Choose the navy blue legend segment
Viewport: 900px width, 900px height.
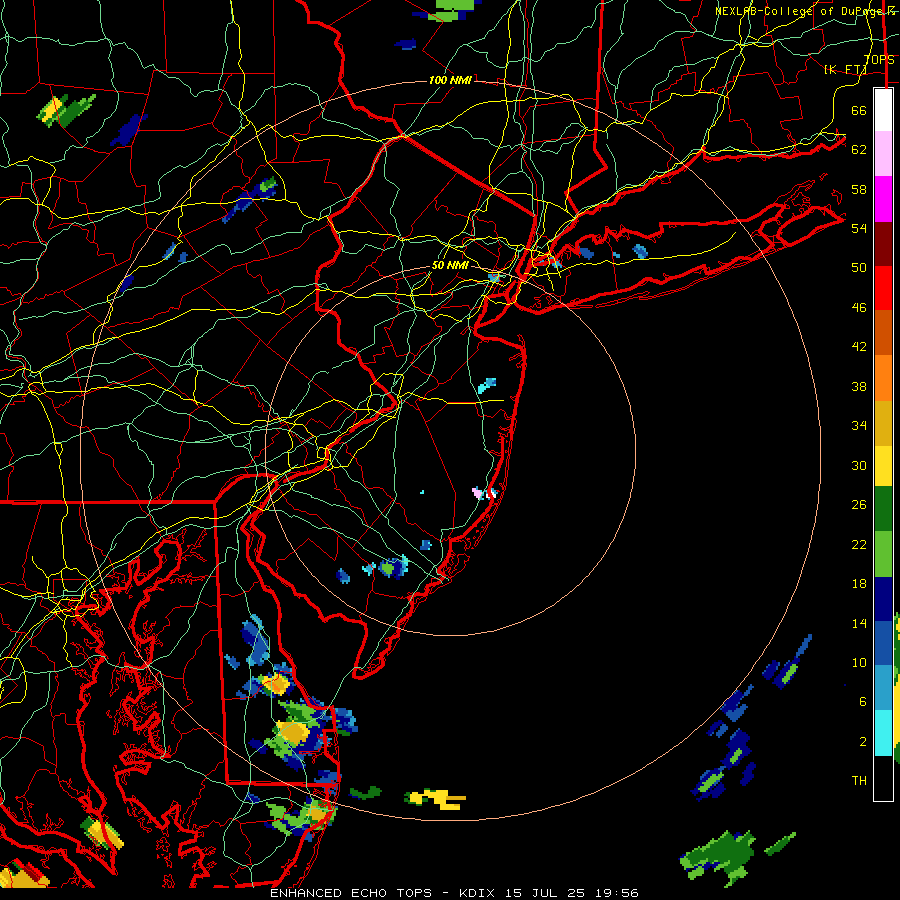883,599
